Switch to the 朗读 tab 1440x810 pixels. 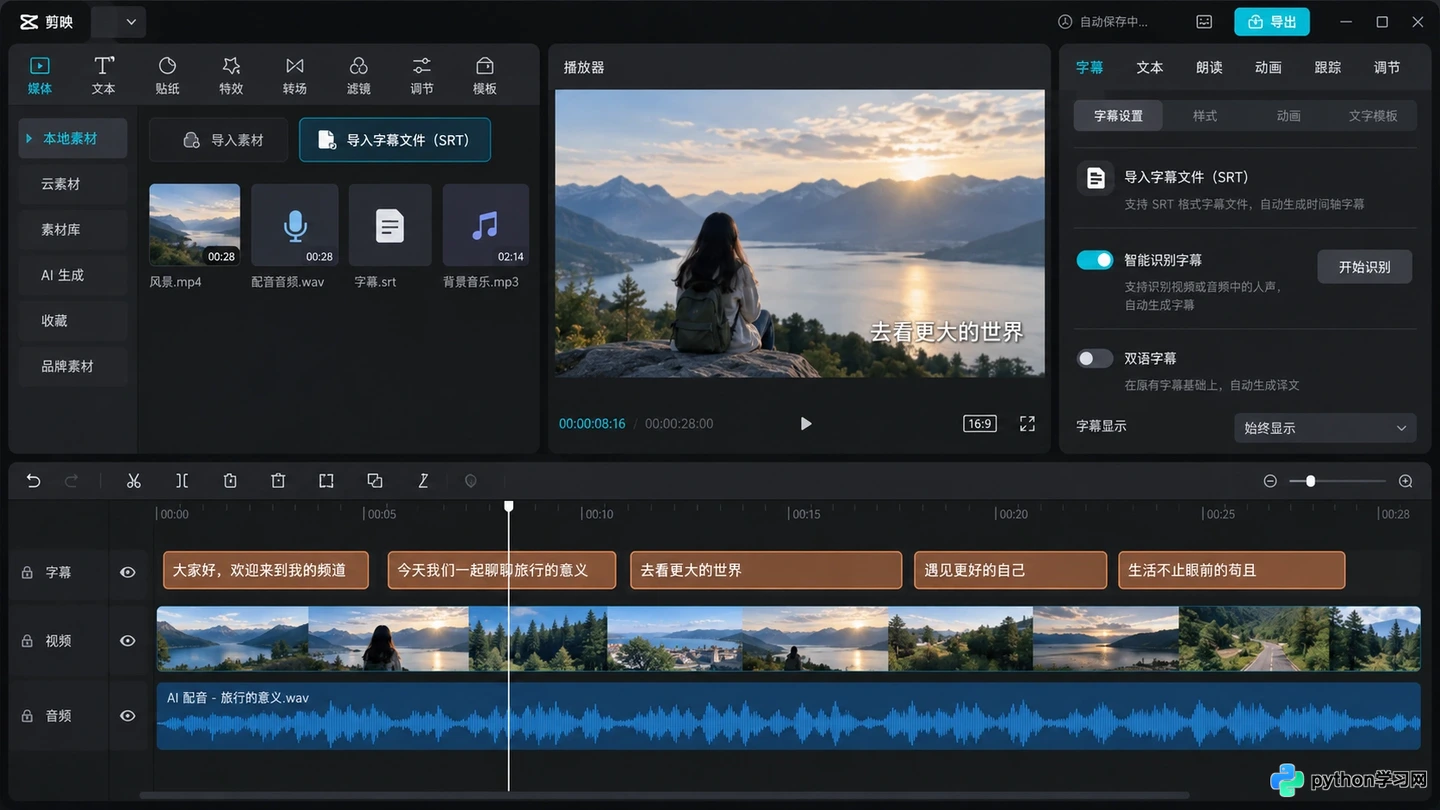point(1209,68)
